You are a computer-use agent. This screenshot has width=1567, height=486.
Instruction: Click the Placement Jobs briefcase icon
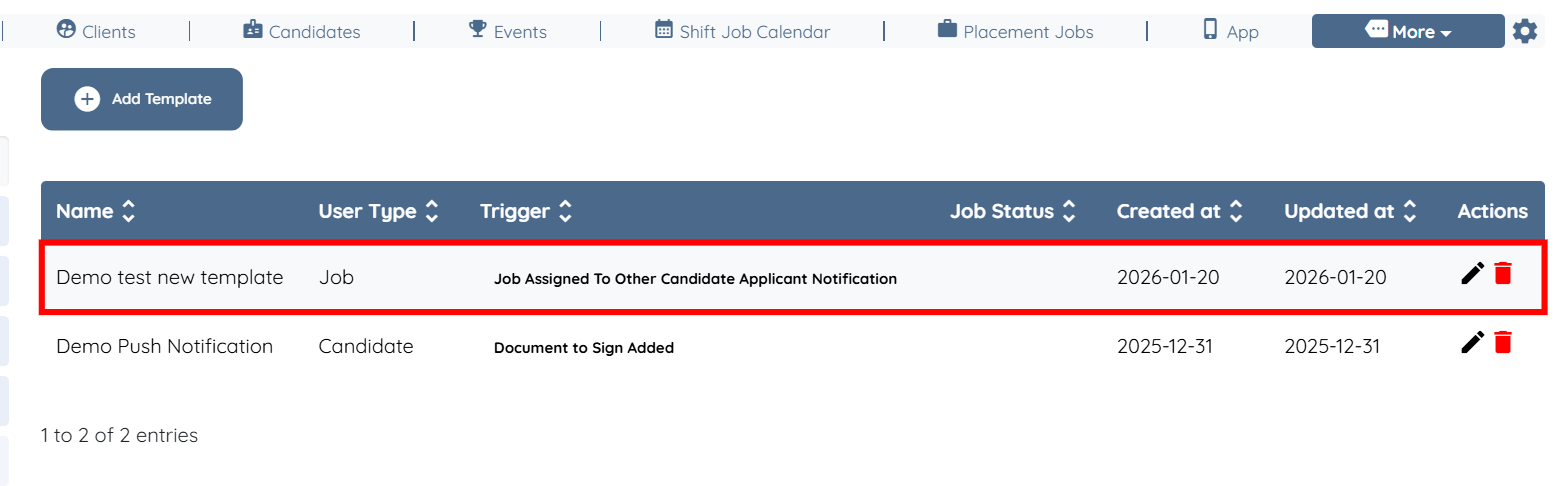[x=947, y=30]
